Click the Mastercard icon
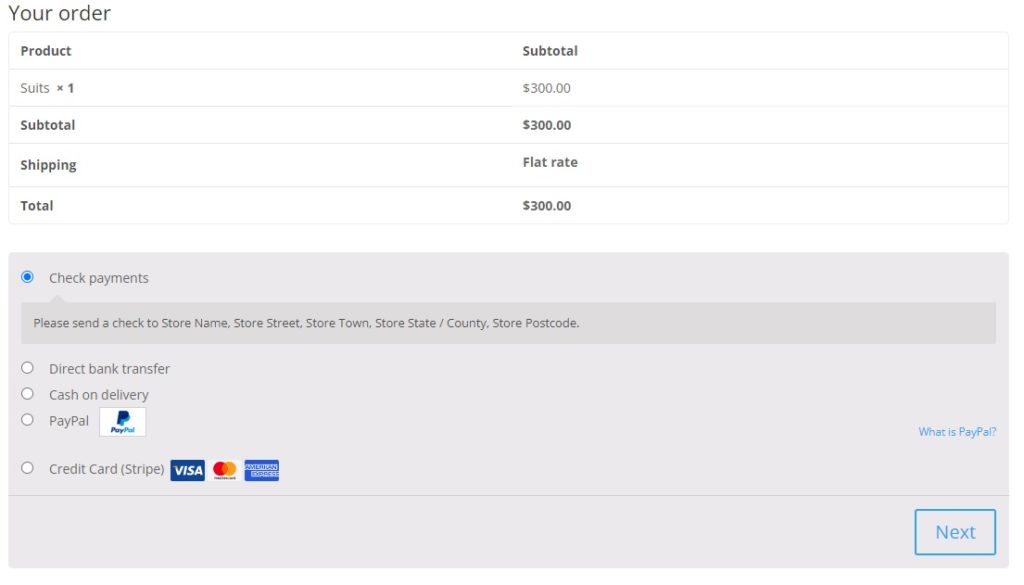The width and height of the screenshot is (1024, 585). [225, 470]
